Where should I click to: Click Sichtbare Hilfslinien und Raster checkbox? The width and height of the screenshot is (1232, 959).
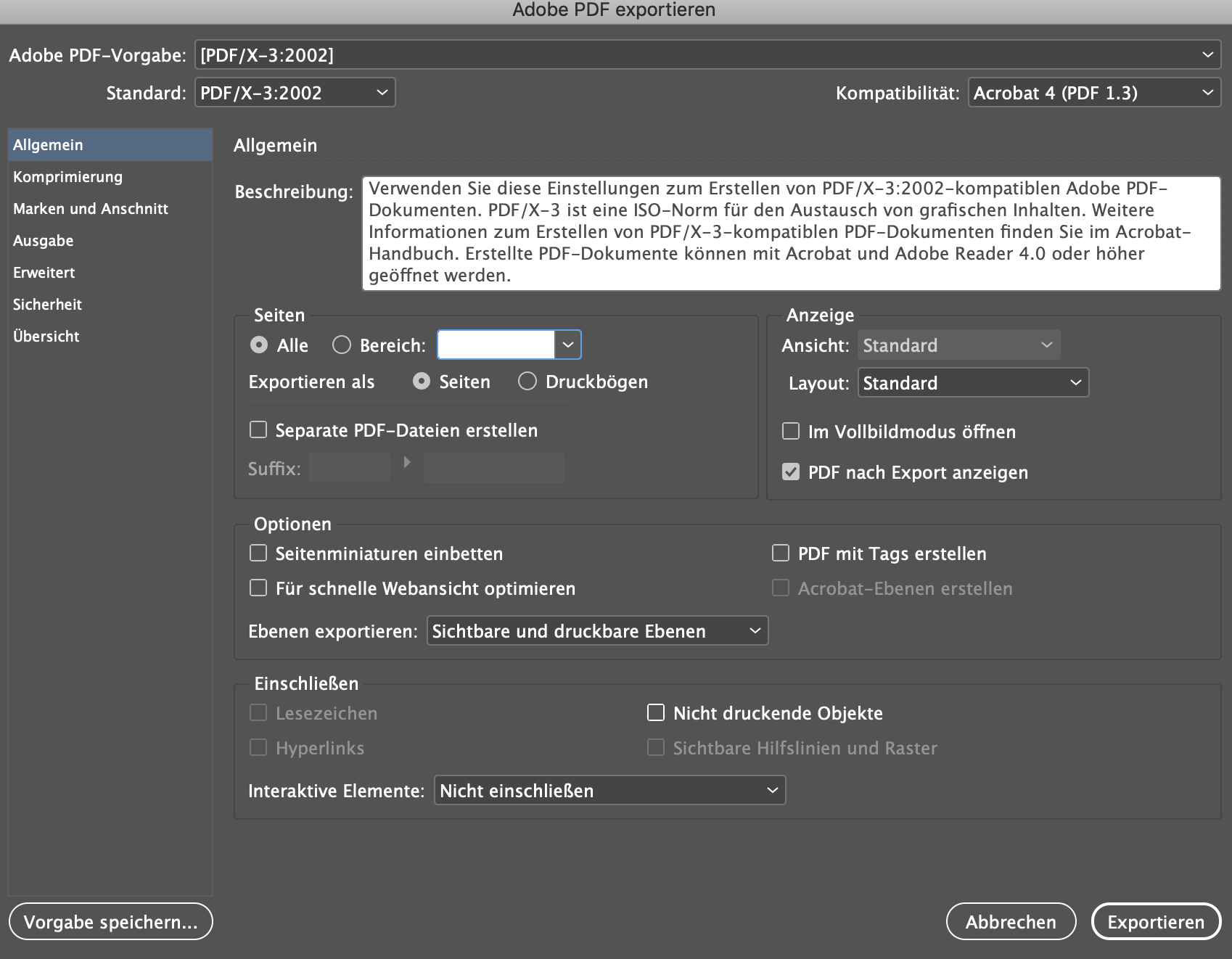coord(656,748)
